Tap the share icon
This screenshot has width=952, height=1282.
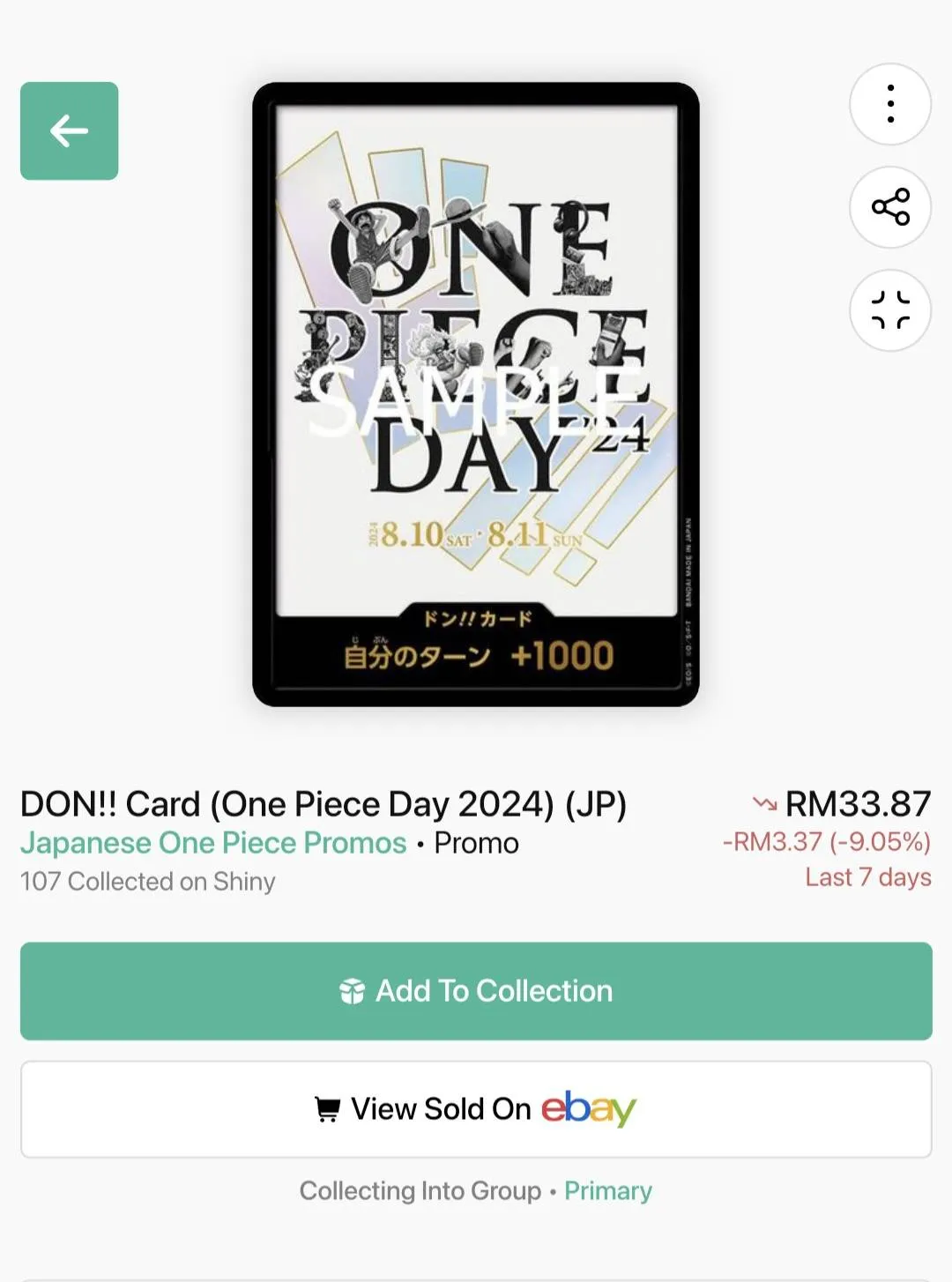[x=890, y=207]
